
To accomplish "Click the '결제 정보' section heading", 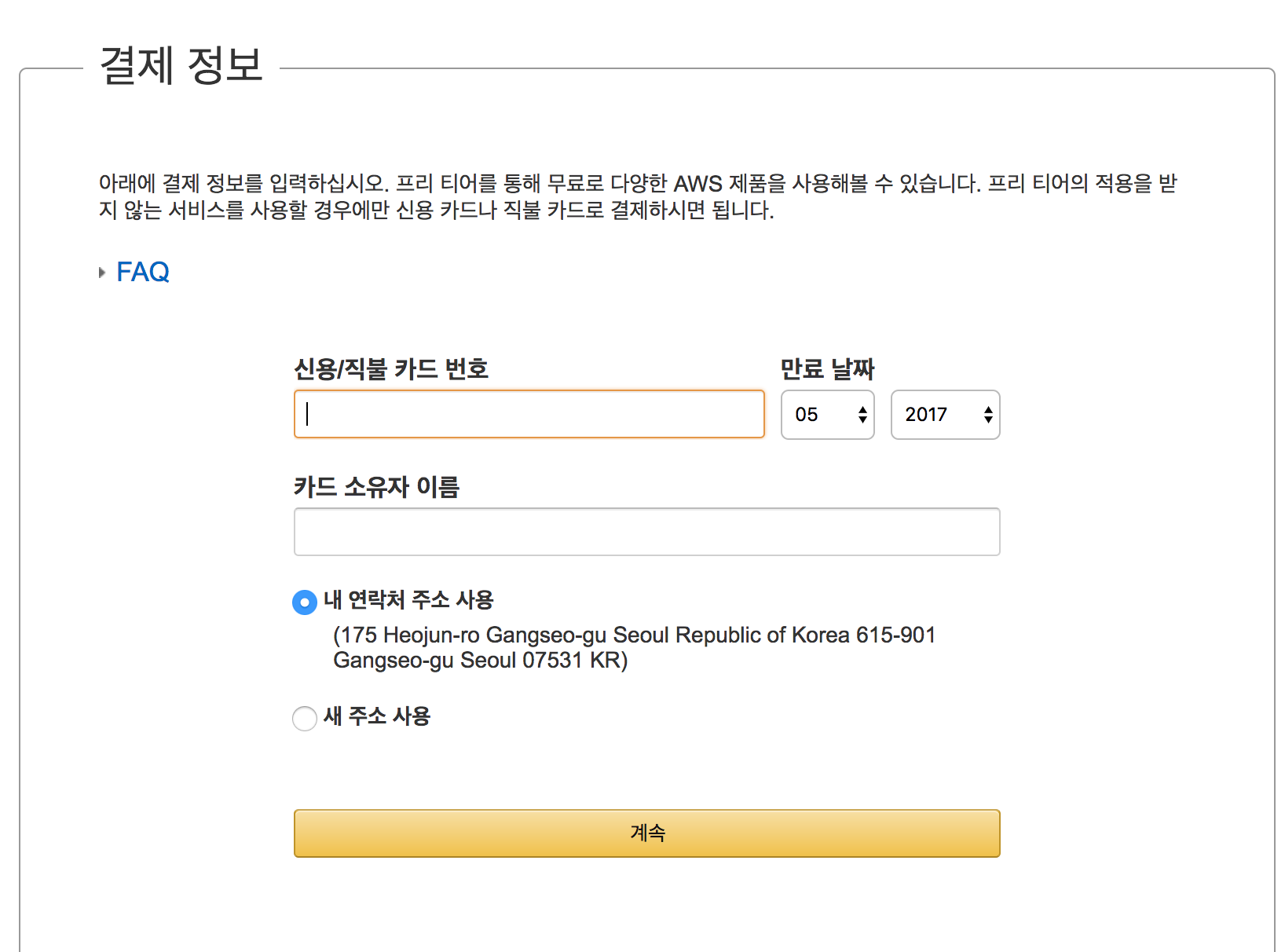I will (181, 64).
